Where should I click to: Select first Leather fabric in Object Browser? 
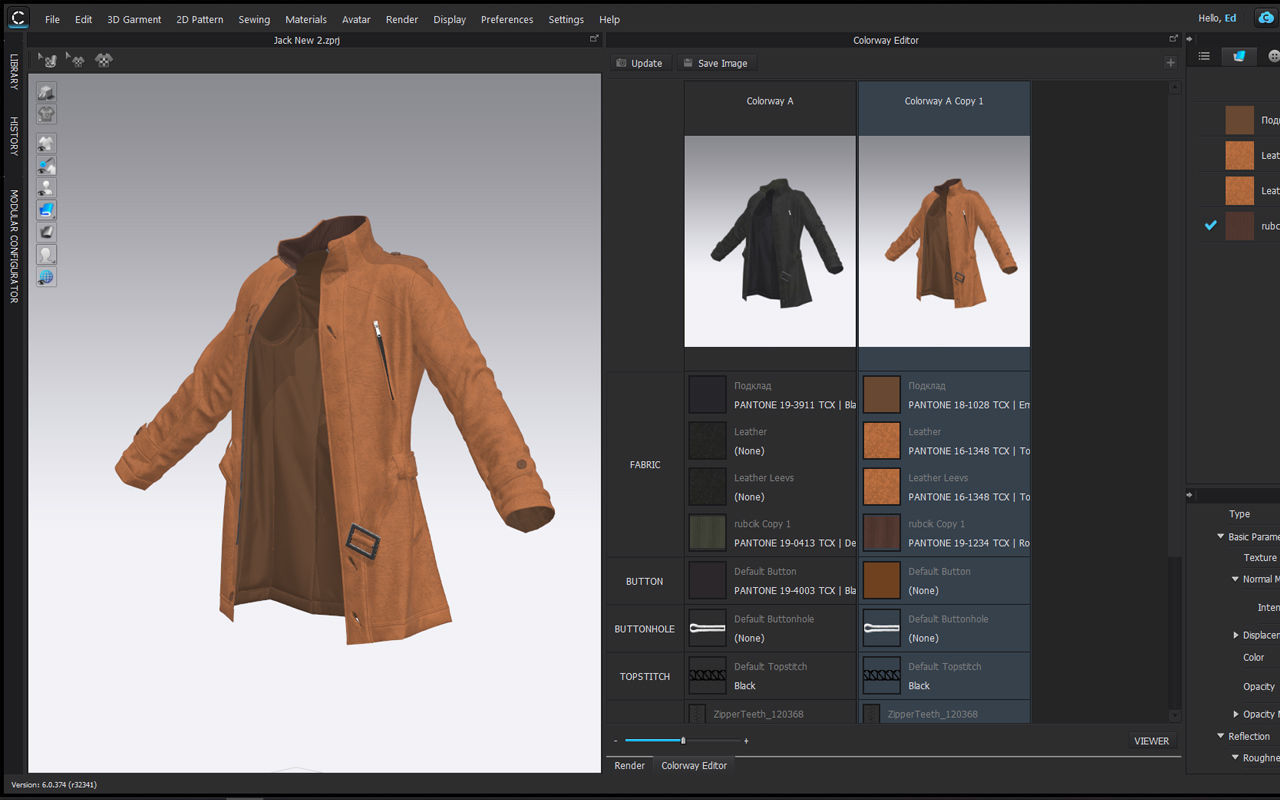point(1240,156)
